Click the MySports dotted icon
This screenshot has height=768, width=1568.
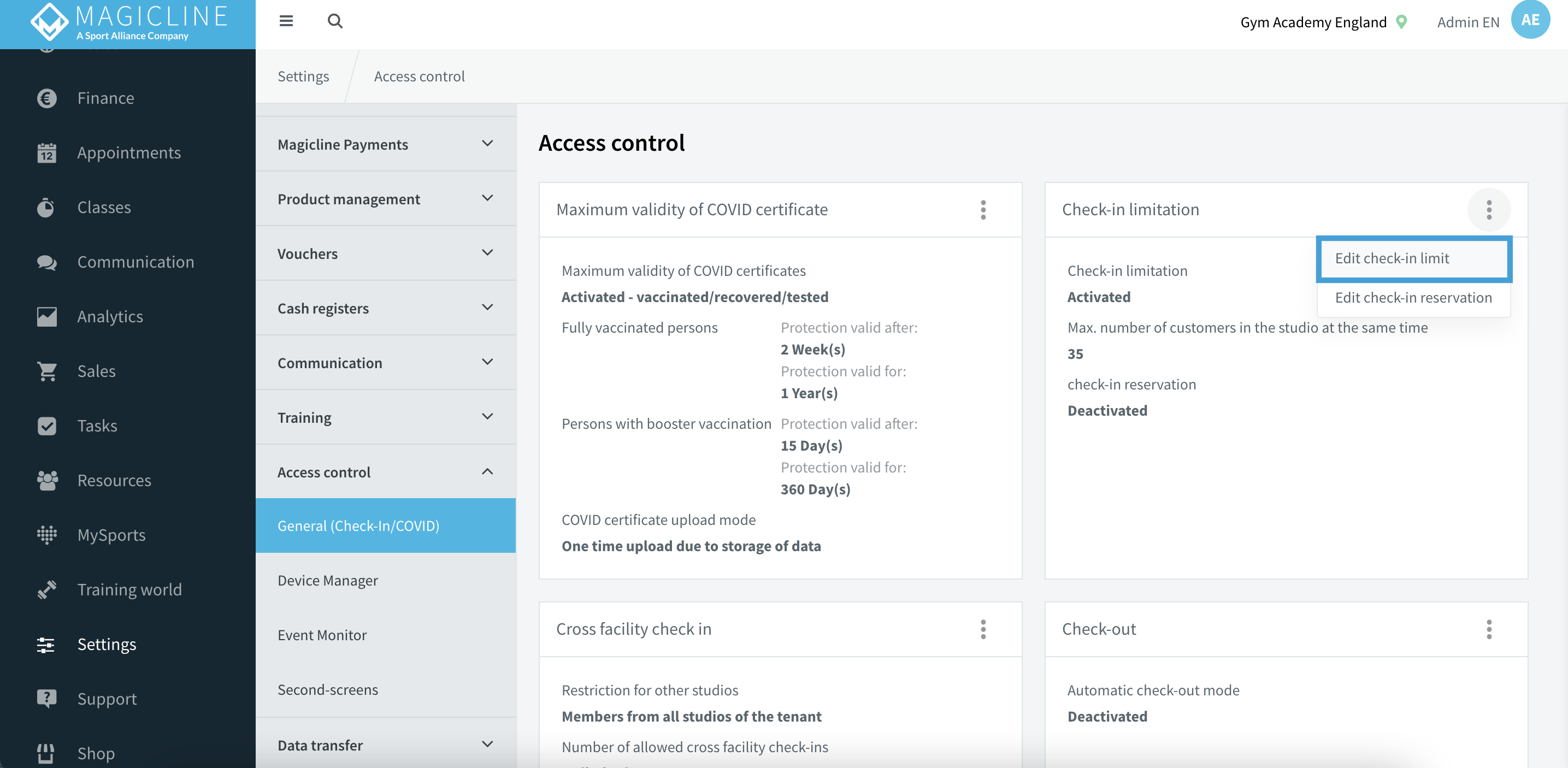point(47,535)
